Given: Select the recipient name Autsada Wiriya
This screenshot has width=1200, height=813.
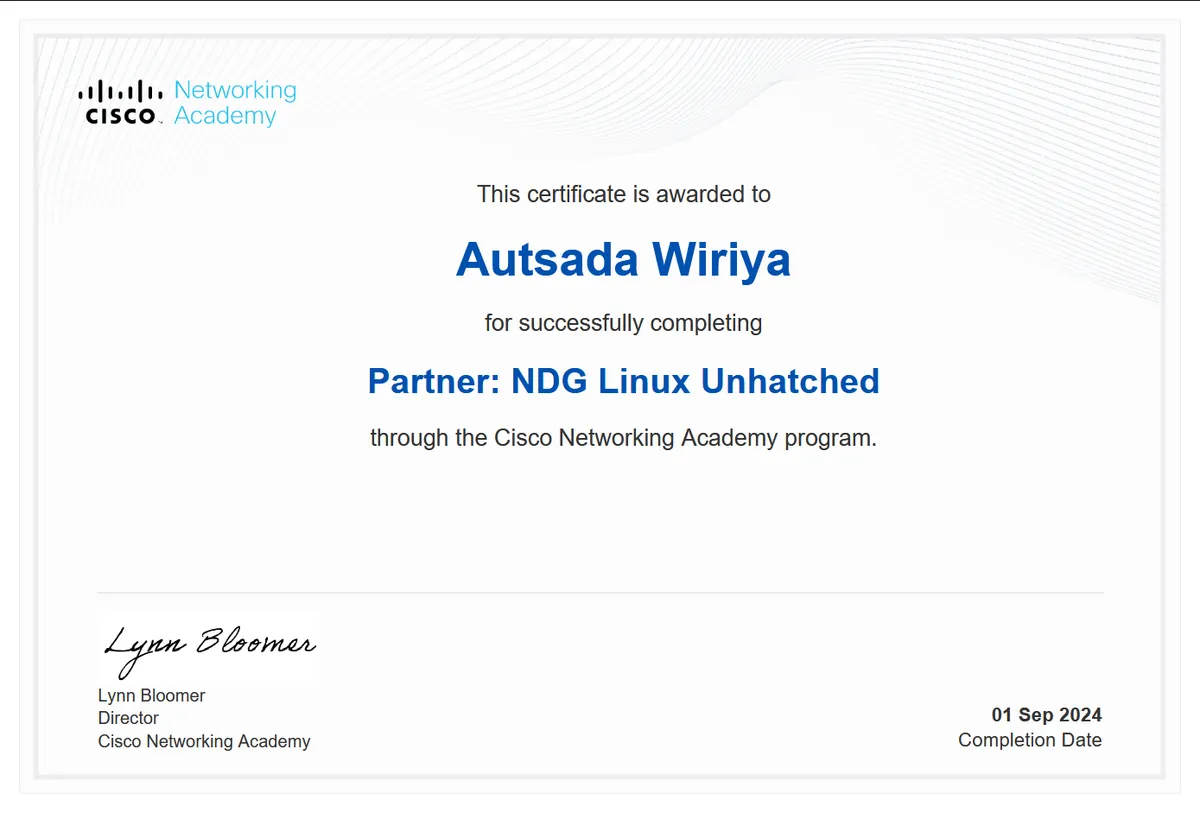Looking at the screenshot, I should point(623,260).
